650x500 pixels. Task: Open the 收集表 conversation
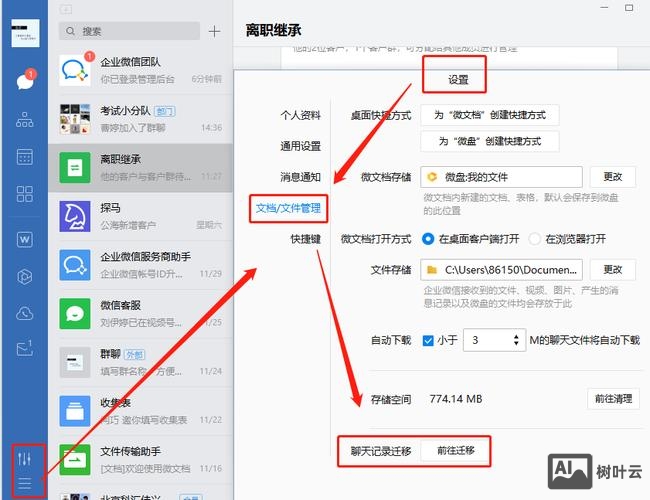click(x=141, y=411)
